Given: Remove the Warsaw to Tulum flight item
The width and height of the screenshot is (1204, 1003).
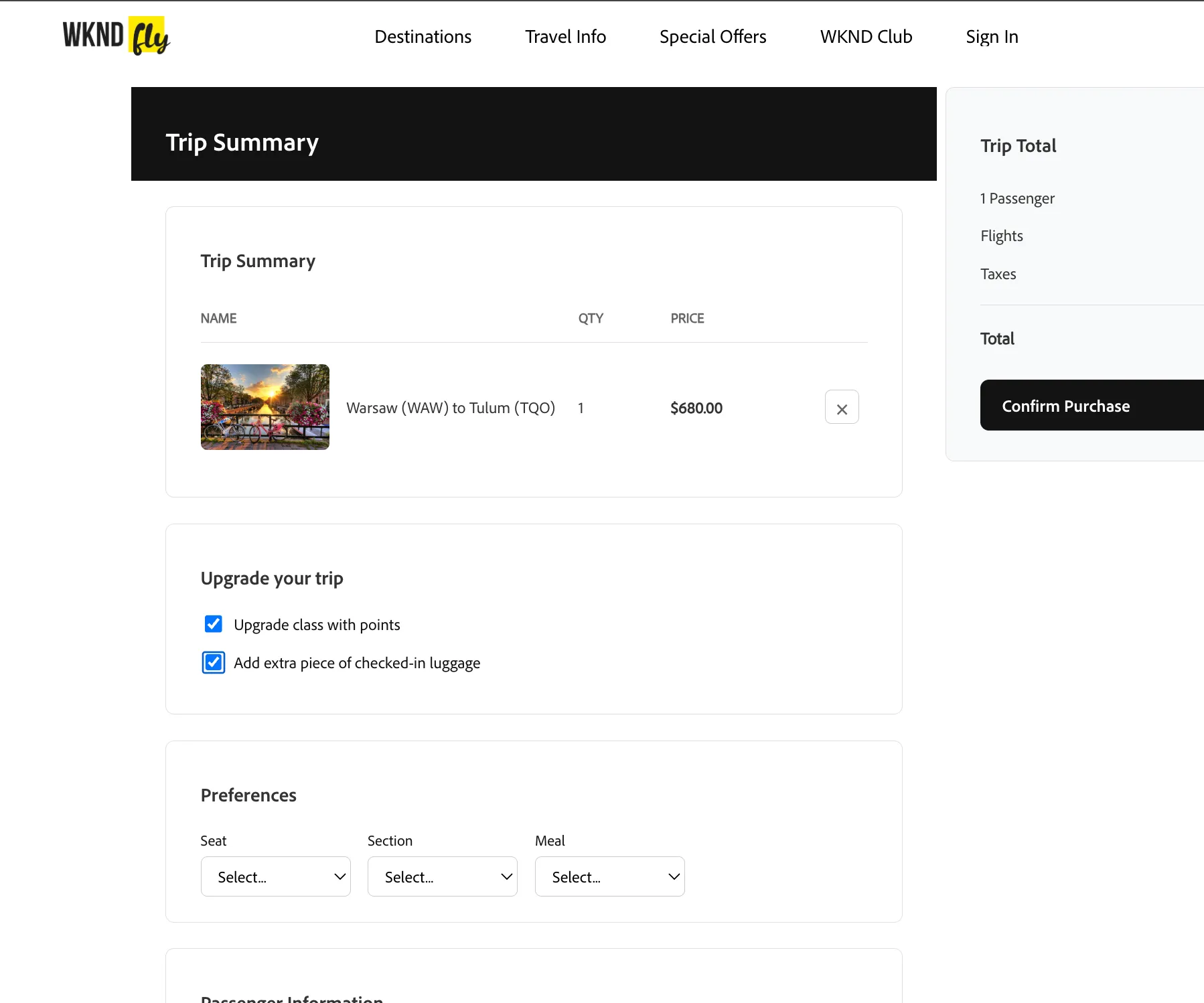Looking at the screenshot, I should [842, 407].
